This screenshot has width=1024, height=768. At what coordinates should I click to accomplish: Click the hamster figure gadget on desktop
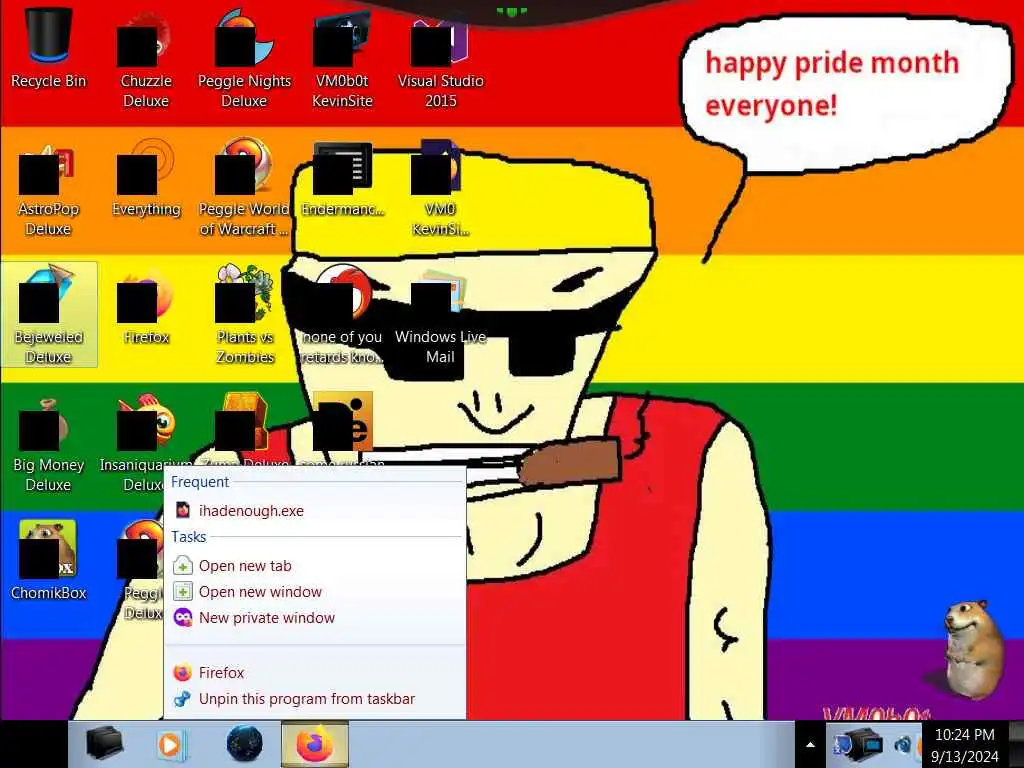pyautogui.click(x=973, y=650)
